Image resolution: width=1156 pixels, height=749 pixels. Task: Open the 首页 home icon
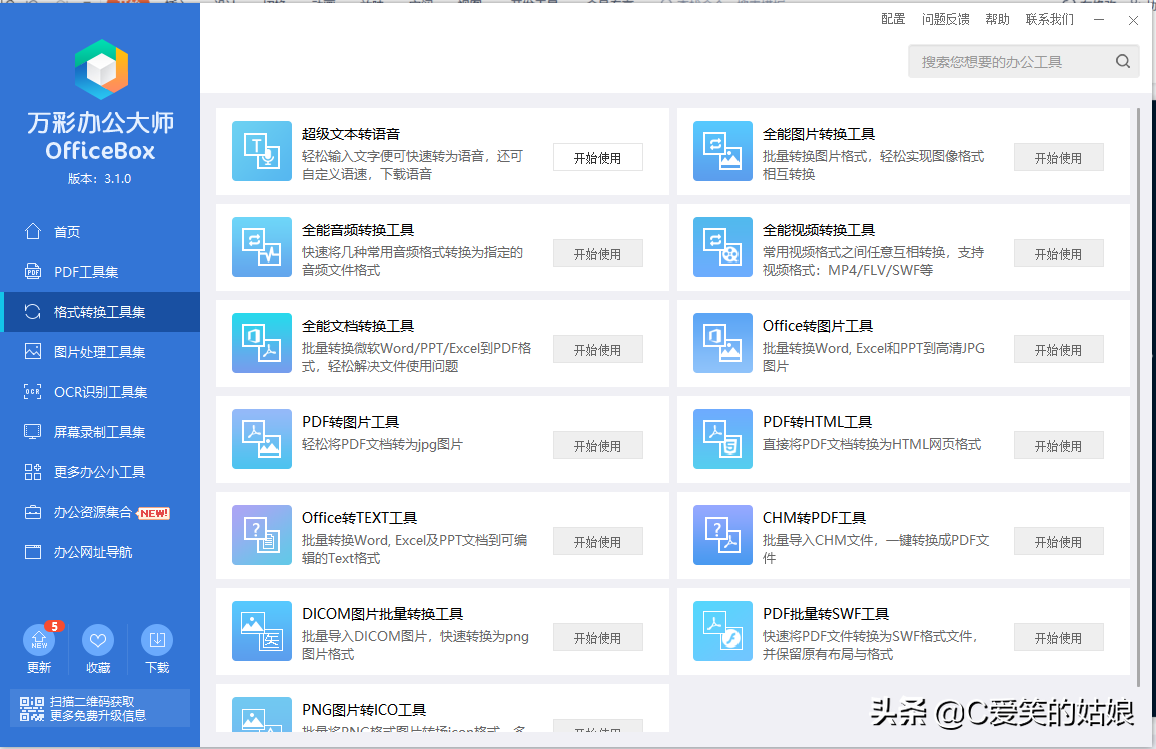(33, 231)
